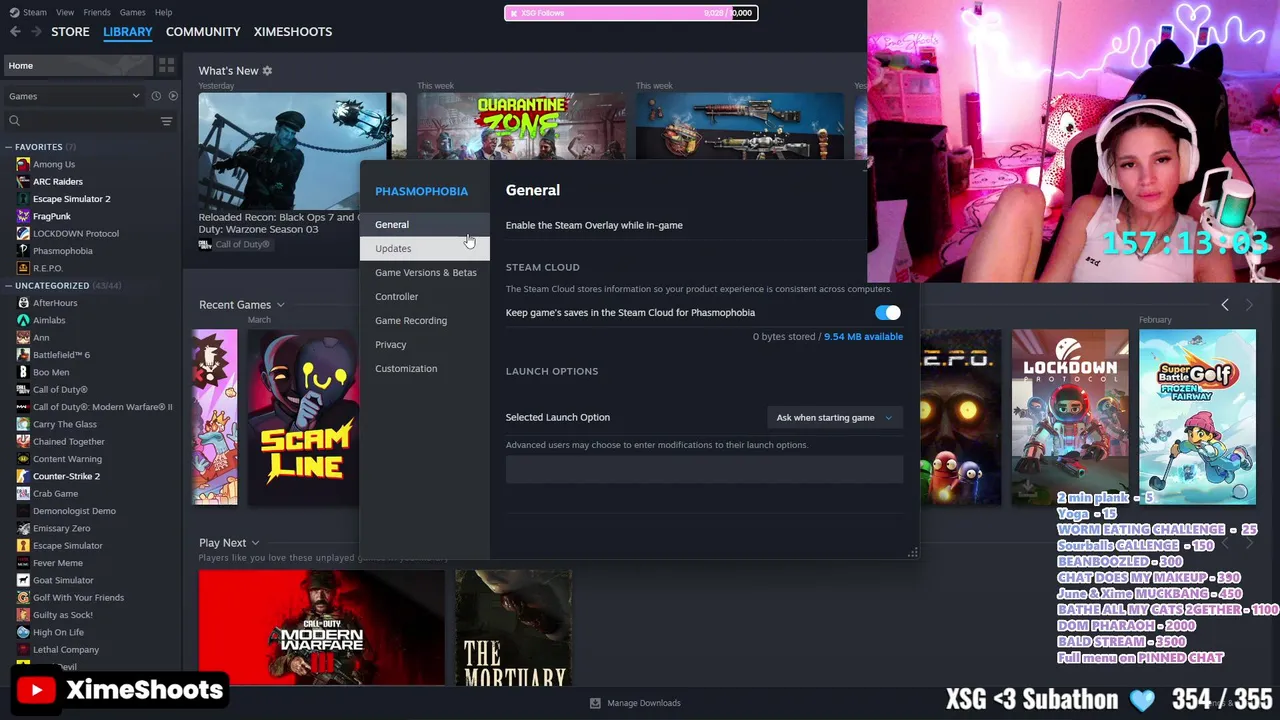This screenshot has height=720, width=1280.
Task: Open the Scam Line game cover
Action: tap(304, 418)
